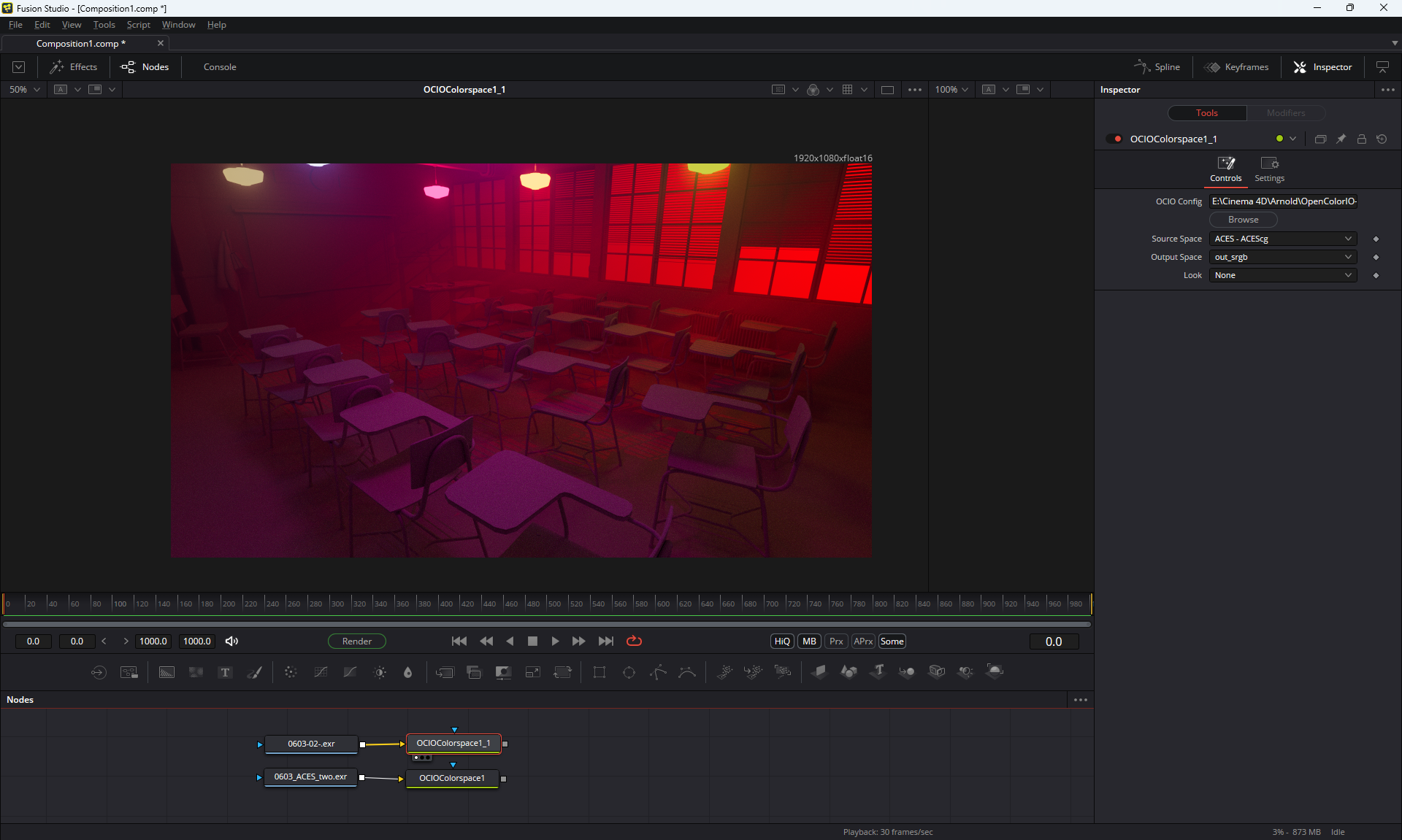This screenshot has width=1402, height=840.
Task: Toggle the HiQ render mode
Action: [782, 641]
